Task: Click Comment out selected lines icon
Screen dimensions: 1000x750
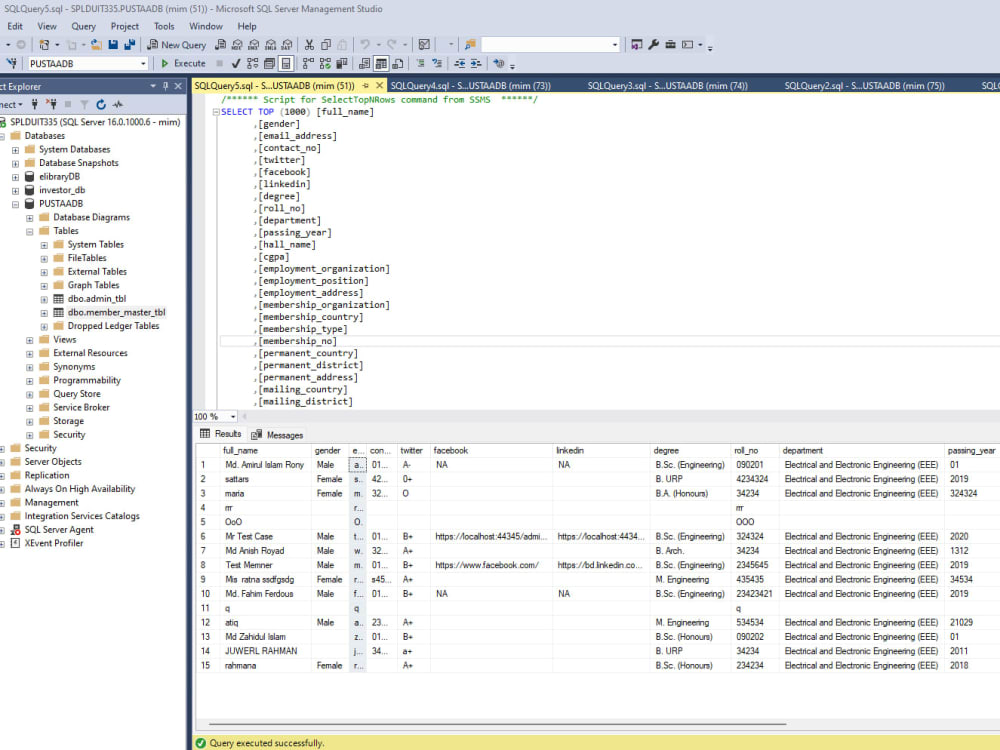Action: [x=420, y=63]
